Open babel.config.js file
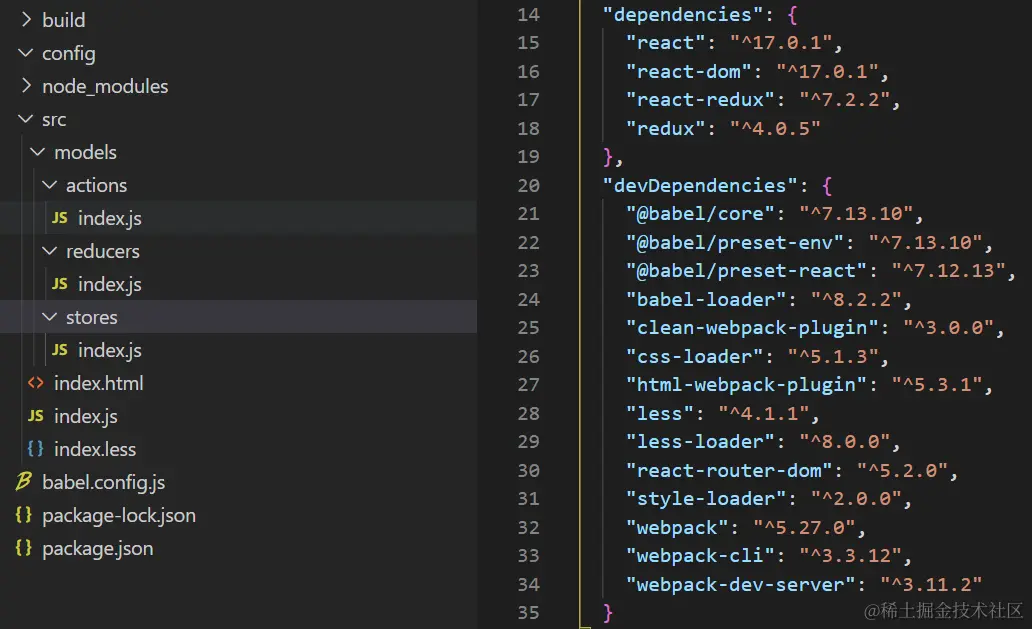Image resolution: width=1032 pixels, height=629 pixels. coord(103,483)
